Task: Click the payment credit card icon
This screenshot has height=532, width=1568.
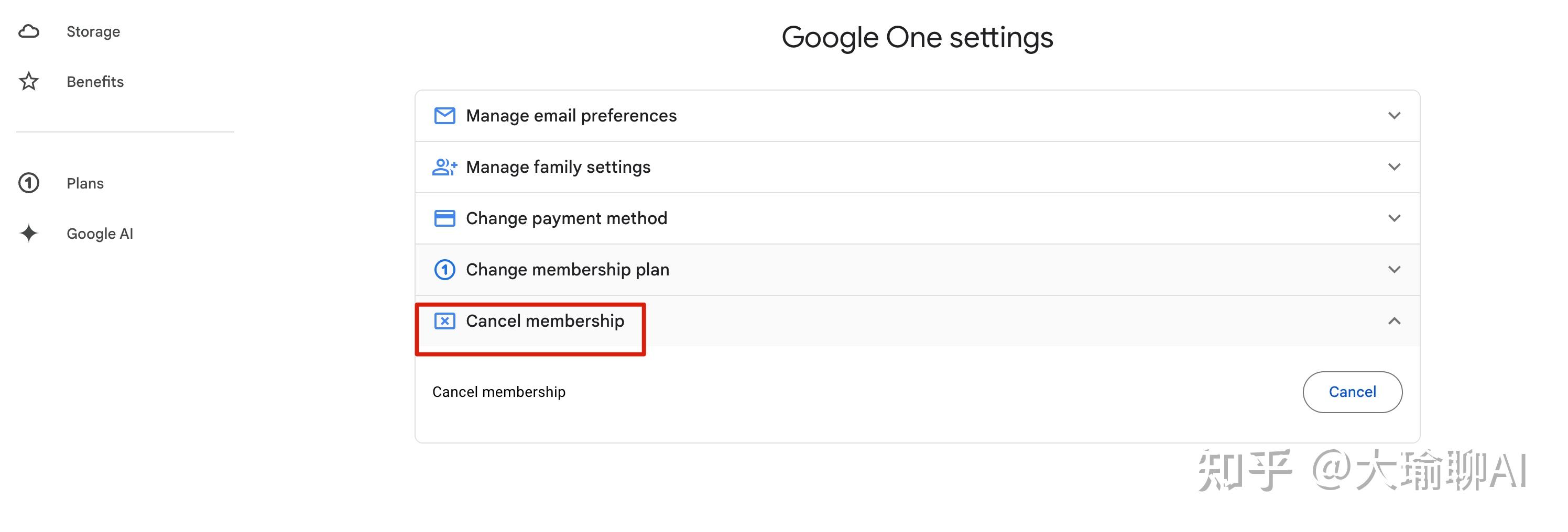Action: click(x=444, y=218)
